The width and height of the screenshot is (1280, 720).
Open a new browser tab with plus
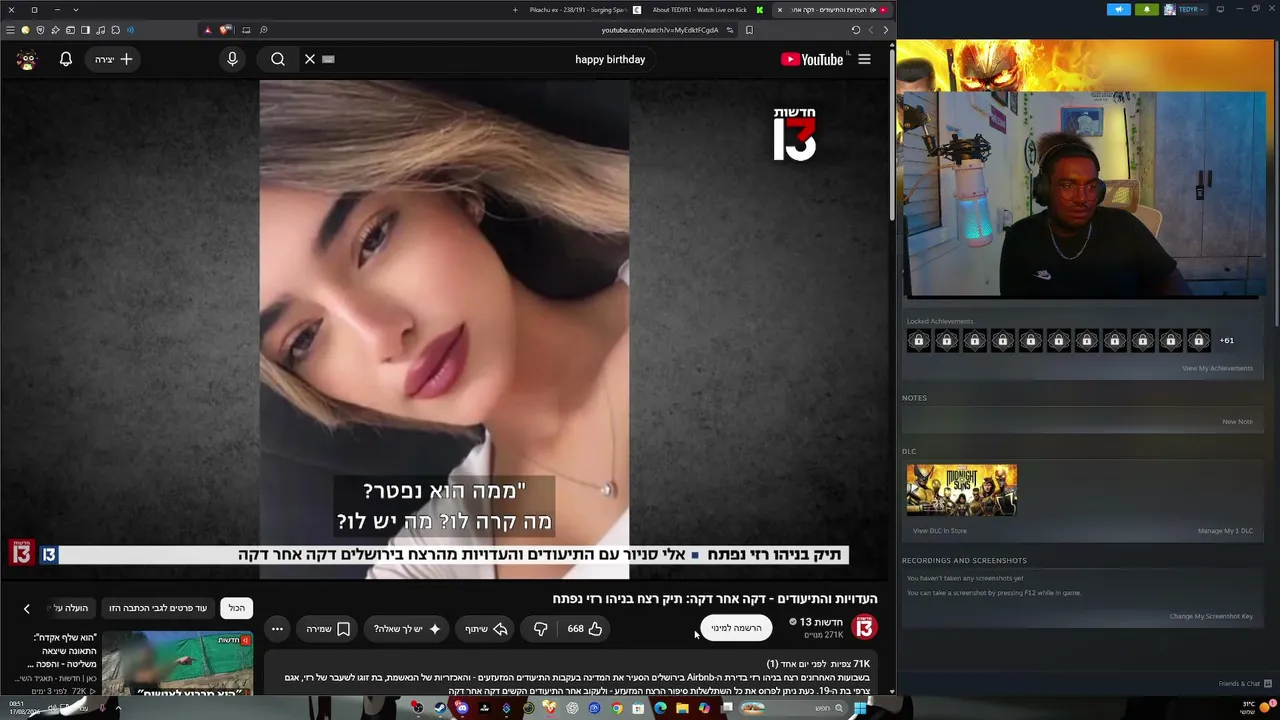515,10
